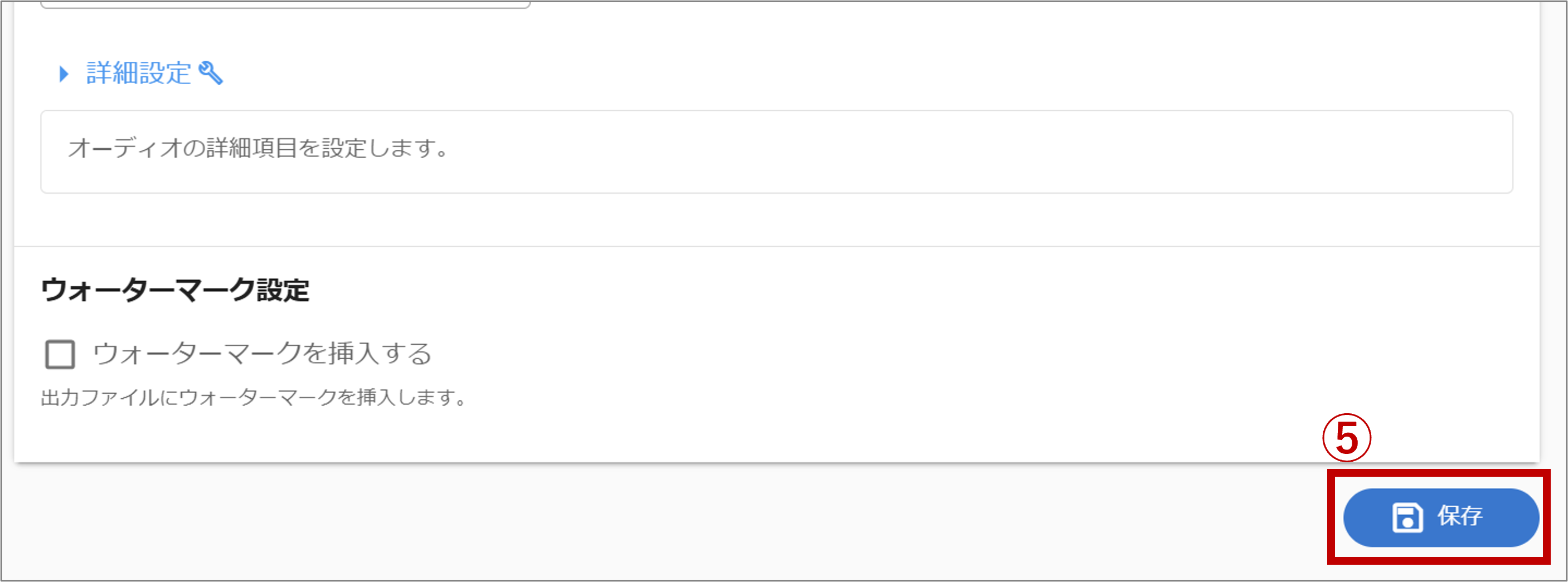Click the ウォーターマーク設定 section heading
The width and height of the screenshot is (1568, 582).
pyautogui.click(x=175, y=290)
